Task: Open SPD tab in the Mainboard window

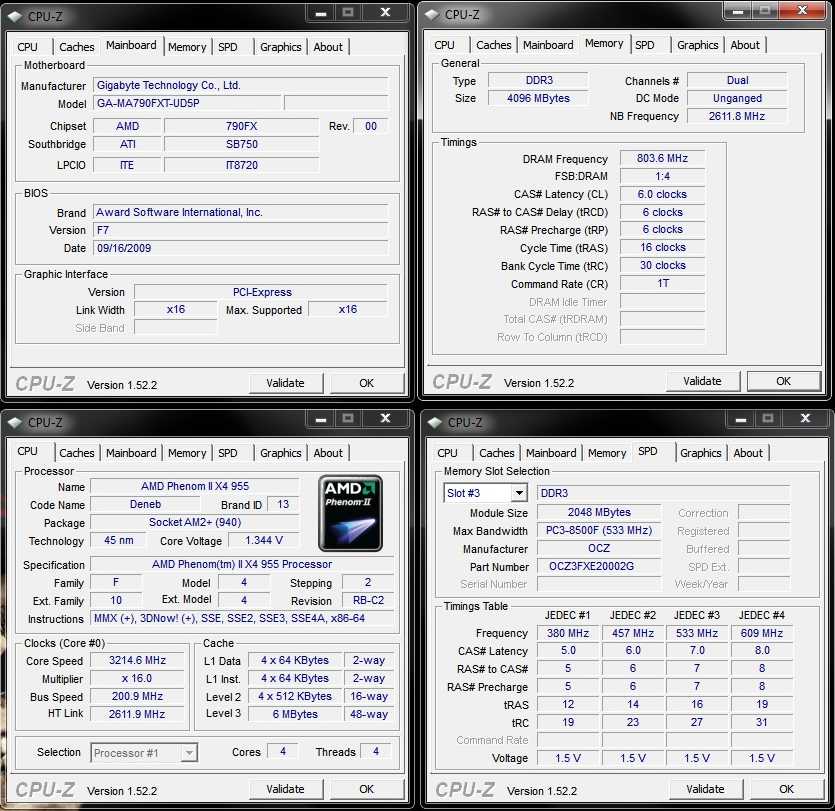Action: 228,47
